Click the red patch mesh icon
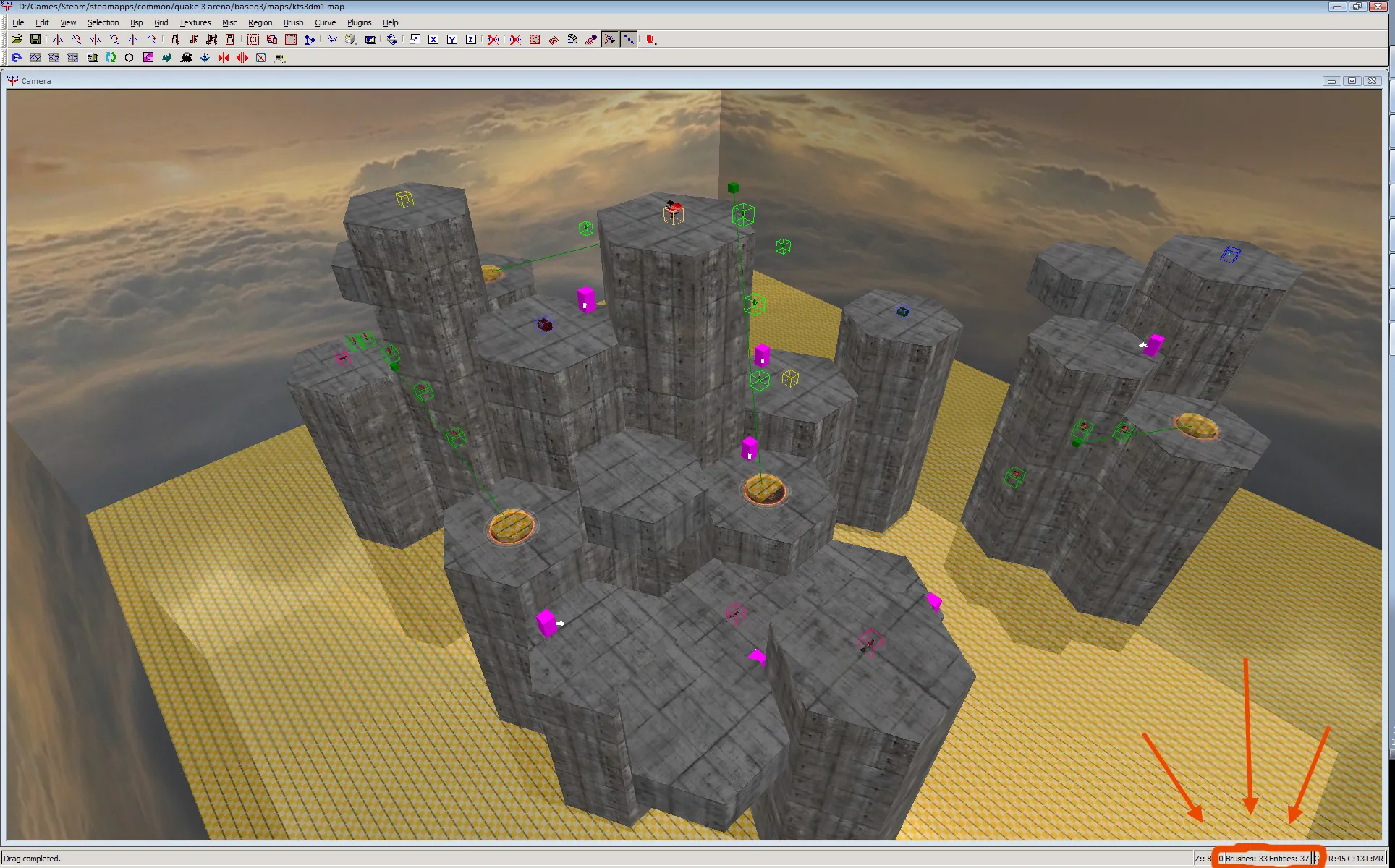Viewport: 1395px width, 868px height. pos(554,40)
